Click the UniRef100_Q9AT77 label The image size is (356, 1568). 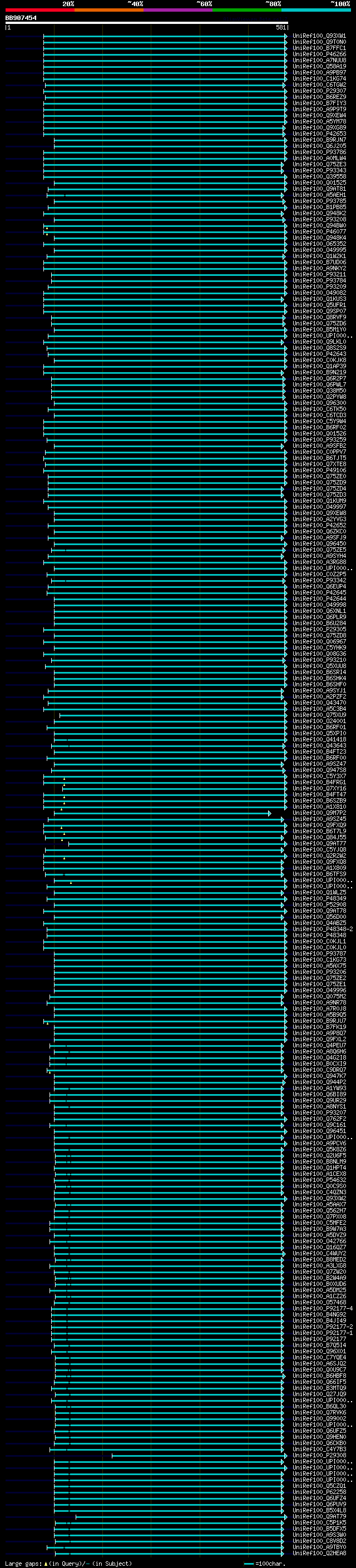(x=319, y=844)
